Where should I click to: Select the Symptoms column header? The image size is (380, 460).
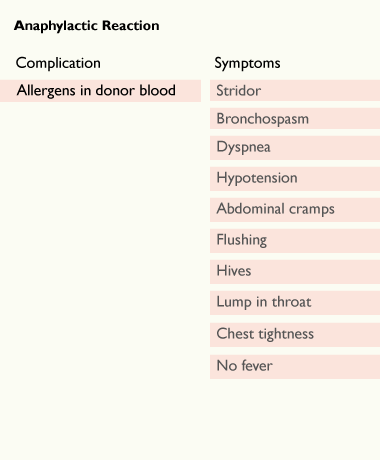(x=247, y=63)
